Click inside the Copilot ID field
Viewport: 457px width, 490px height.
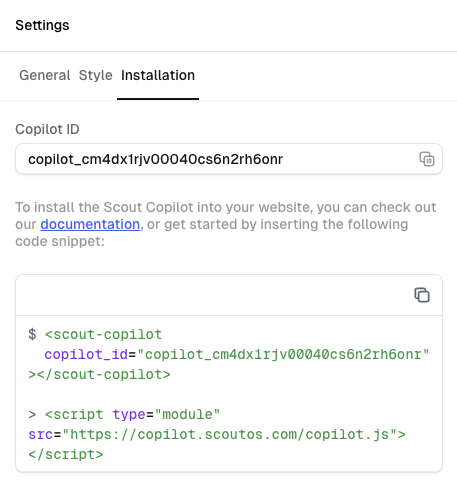coord(229,159)
